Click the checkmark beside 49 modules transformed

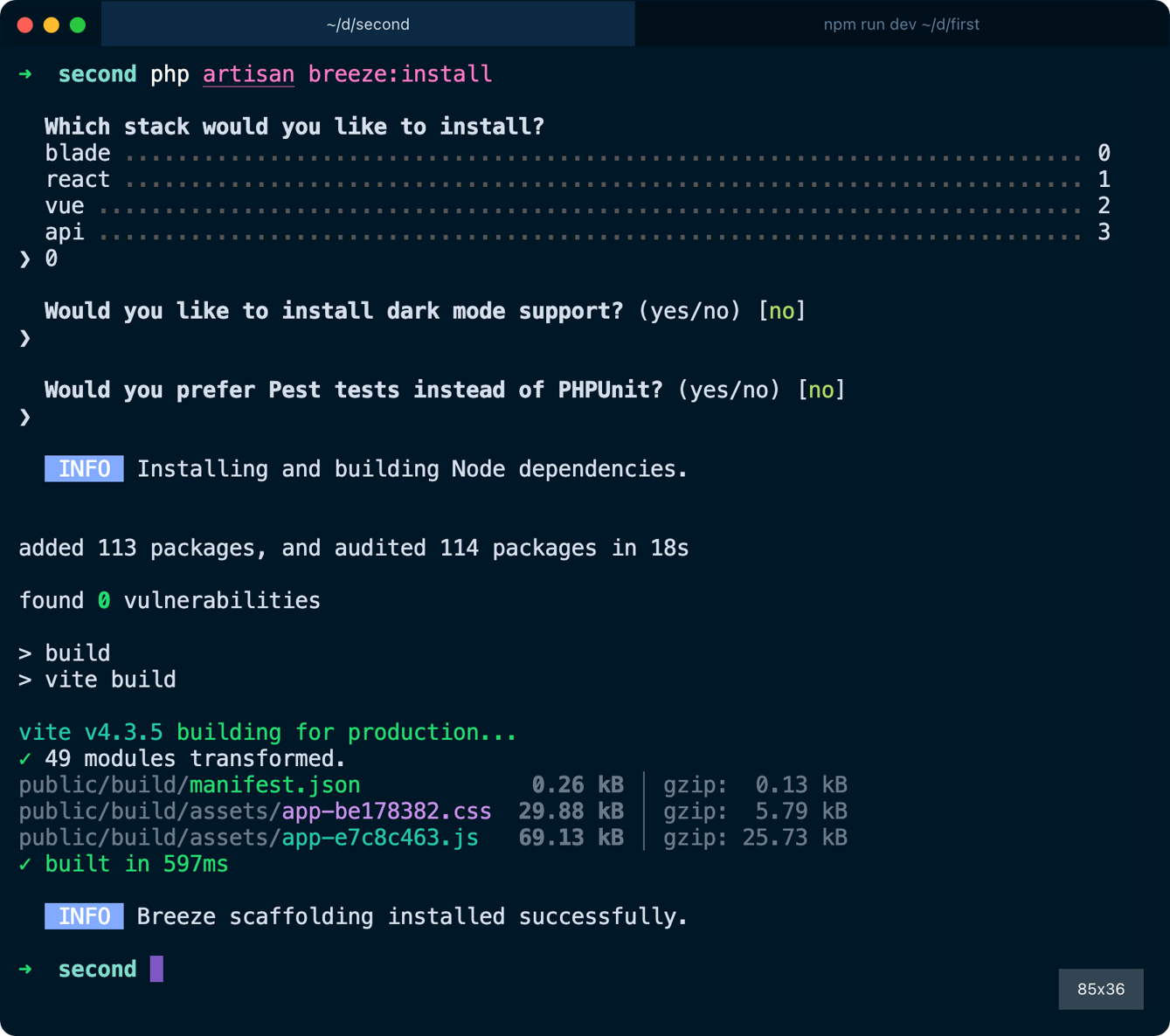click(x=25, y=758)
